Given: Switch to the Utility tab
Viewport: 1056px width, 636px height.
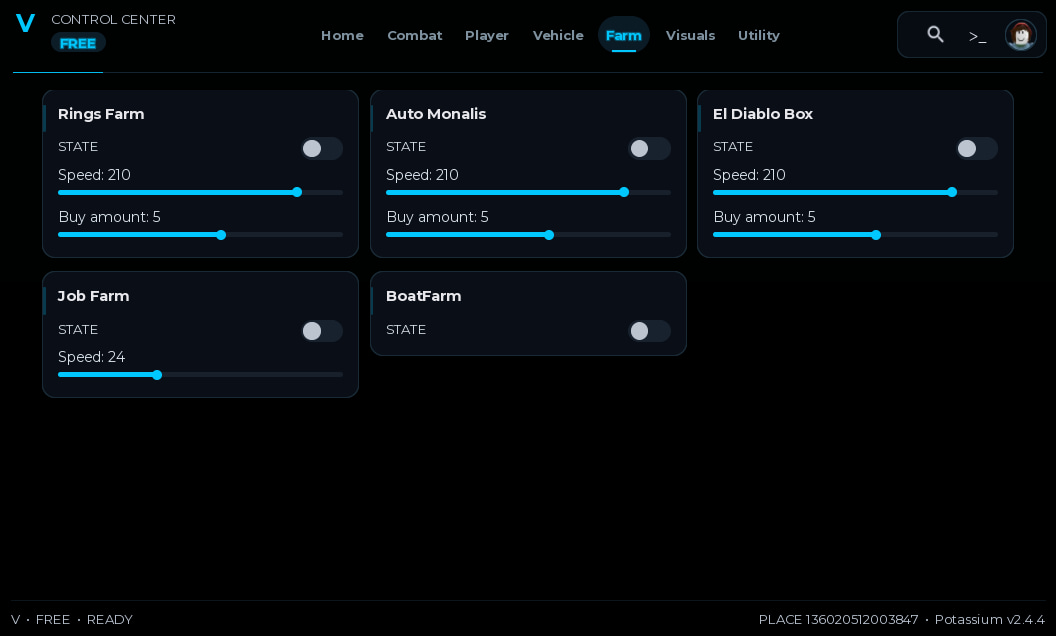Looking at the screenshot, I should click(759, 35).
